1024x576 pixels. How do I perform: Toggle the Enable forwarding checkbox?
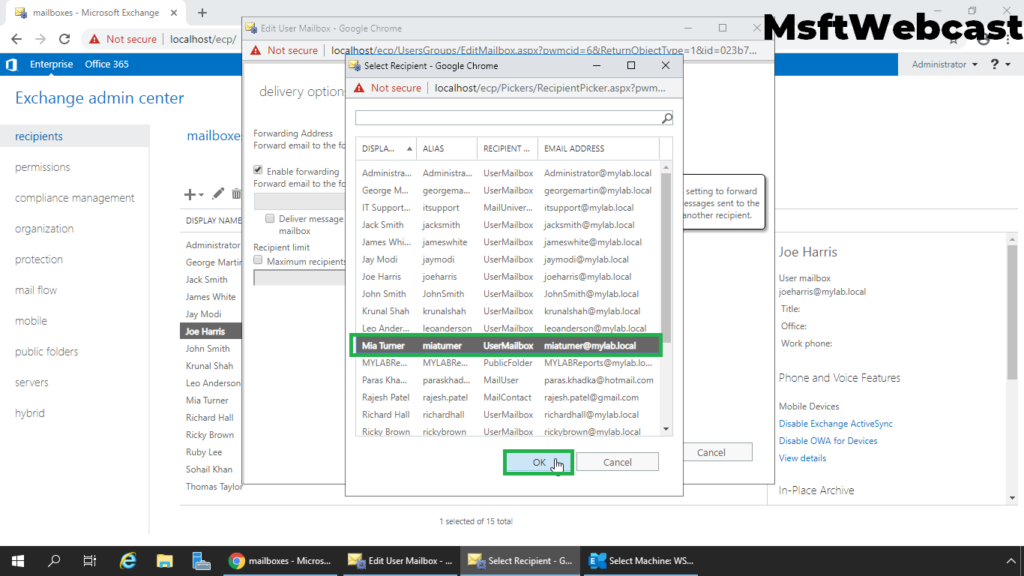tap(258, 170)
